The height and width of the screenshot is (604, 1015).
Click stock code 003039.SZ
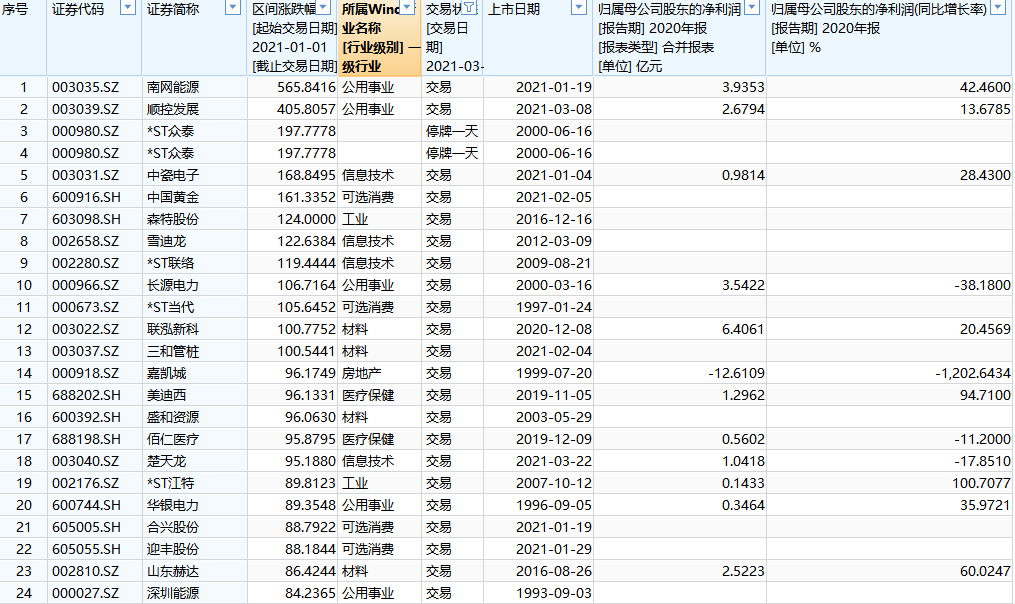pos(85,109)
